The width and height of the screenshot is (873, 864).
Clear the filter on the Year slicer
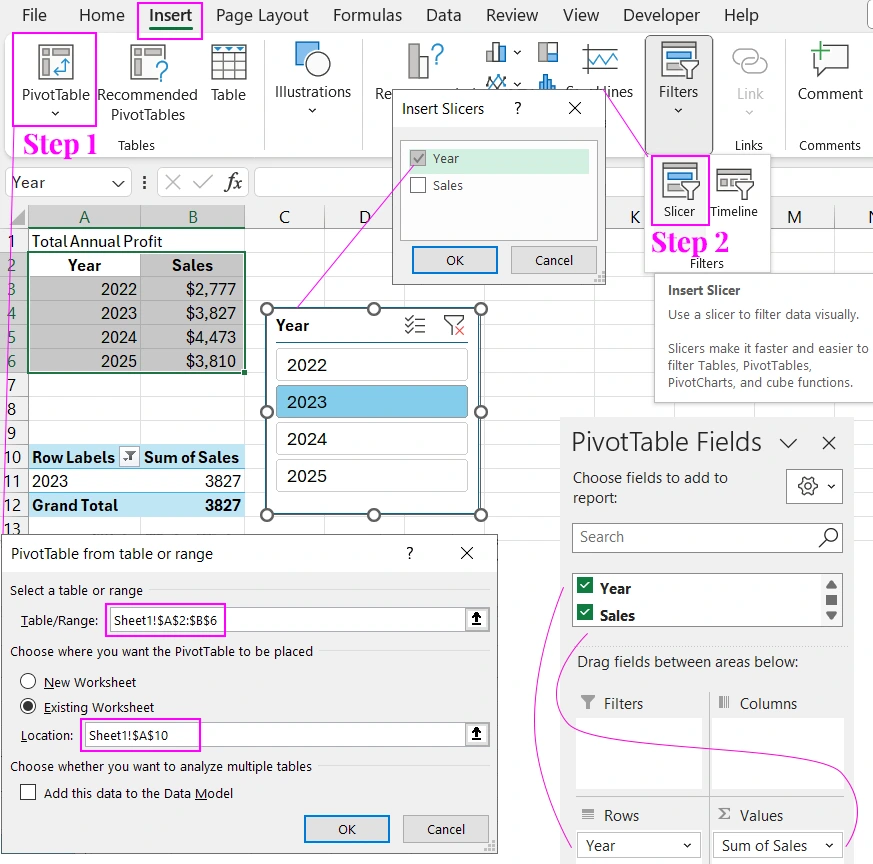(458, 325)
